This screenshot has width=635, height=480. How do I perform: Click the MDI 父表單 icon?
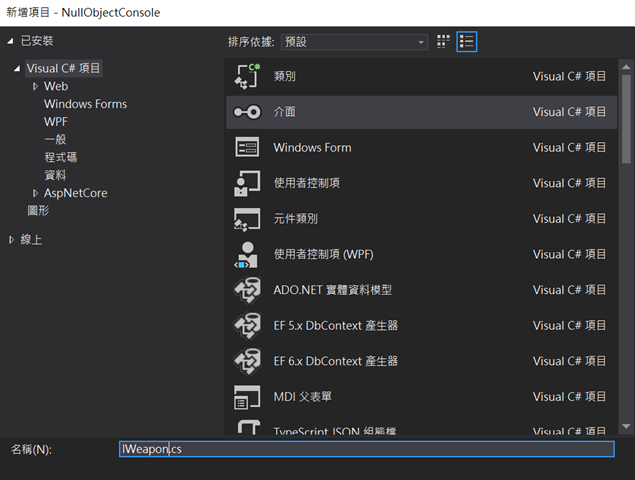(x=247, y=397)
